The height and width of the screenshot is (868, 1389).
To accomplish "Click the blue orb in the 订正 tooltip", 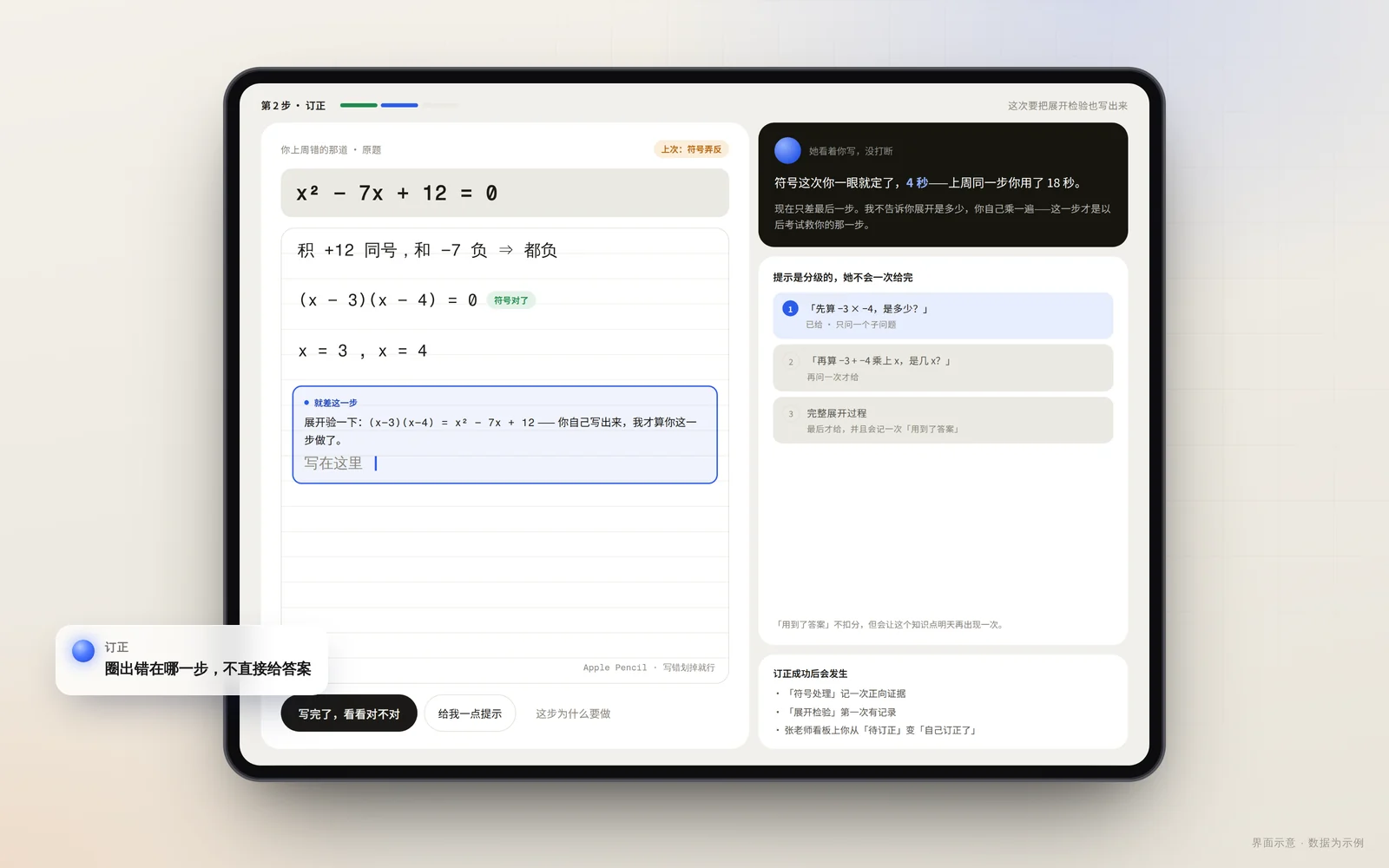I will (83, 651).
